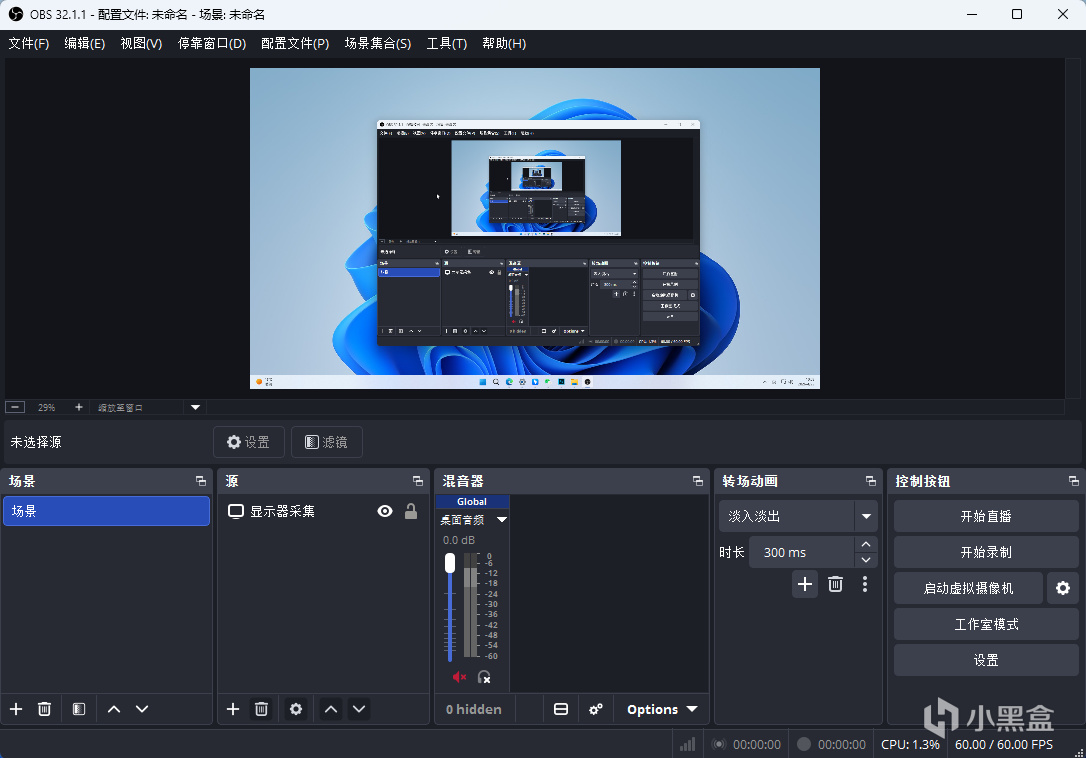Expand the mixer Options dropdown
Screen dimensions: 1086x758
tap(661, 709)
